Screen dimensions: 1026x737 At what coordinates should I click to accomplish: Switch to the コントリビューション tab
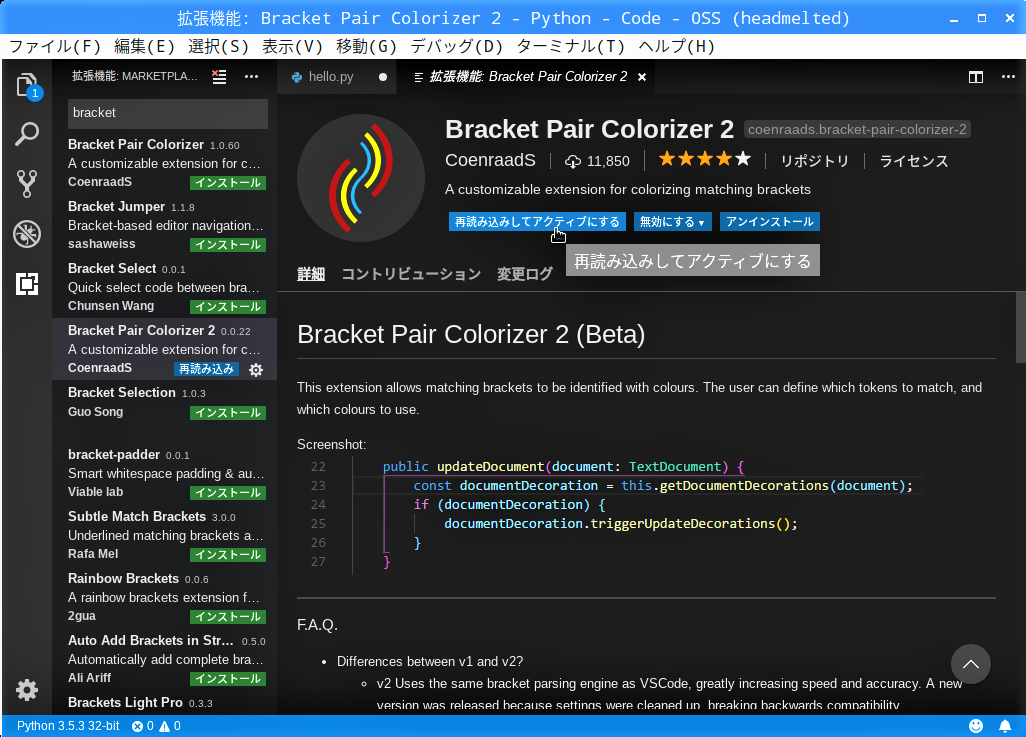pyautogui.click(x=411, y=274)
